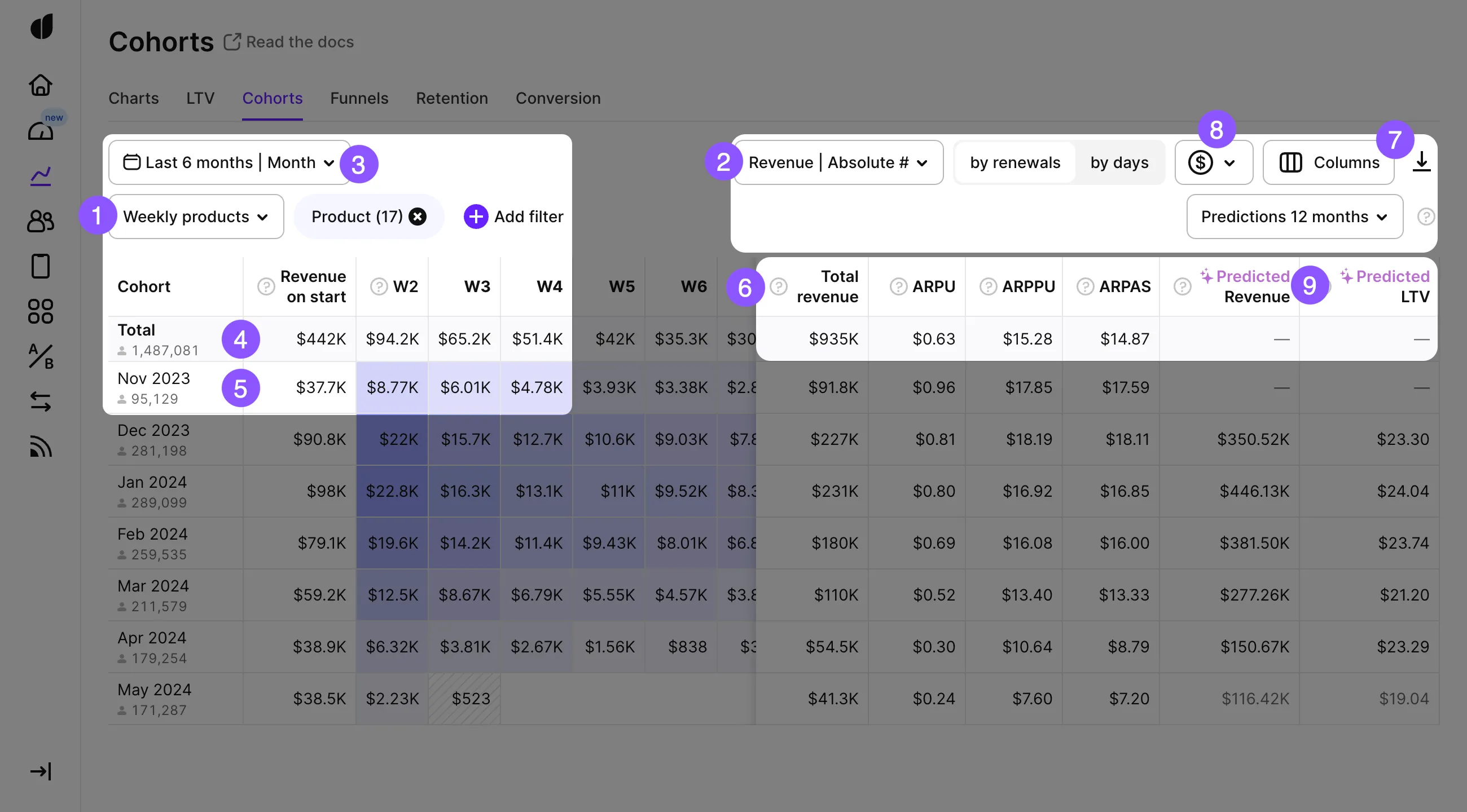Open the analytics chart icon in sidebar
The width and height of the screenshot is (1467, 812).
coord(41,175)
